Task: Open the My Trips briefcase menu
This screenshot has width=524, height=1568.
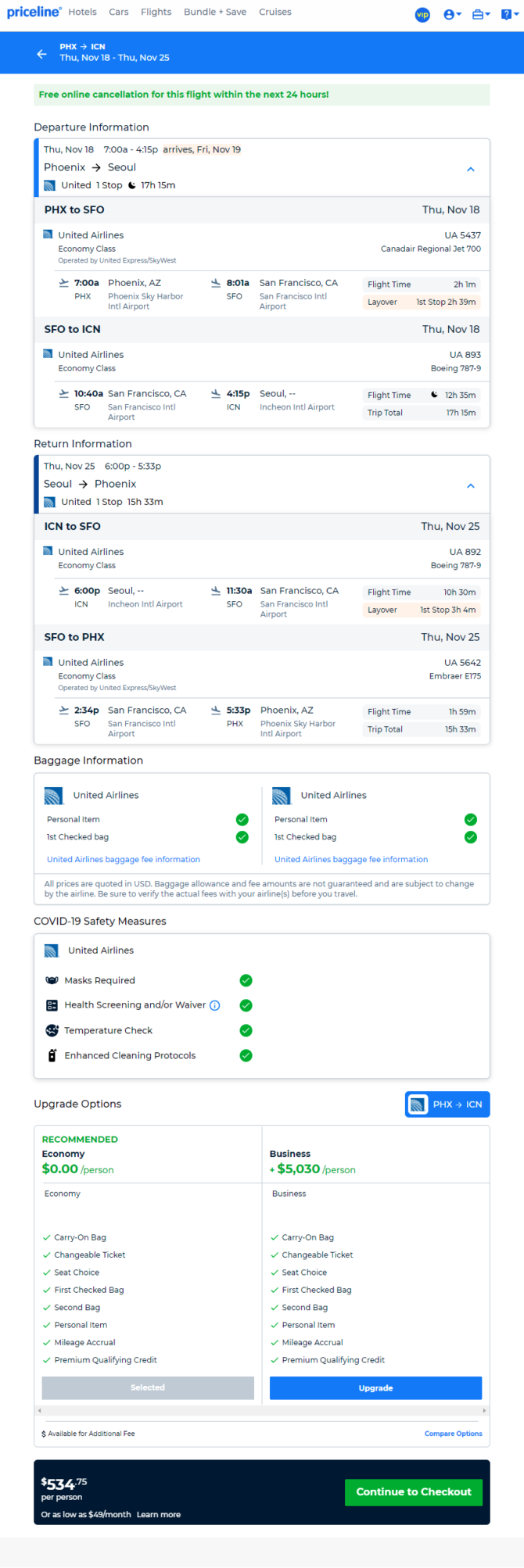Action: 481,15
